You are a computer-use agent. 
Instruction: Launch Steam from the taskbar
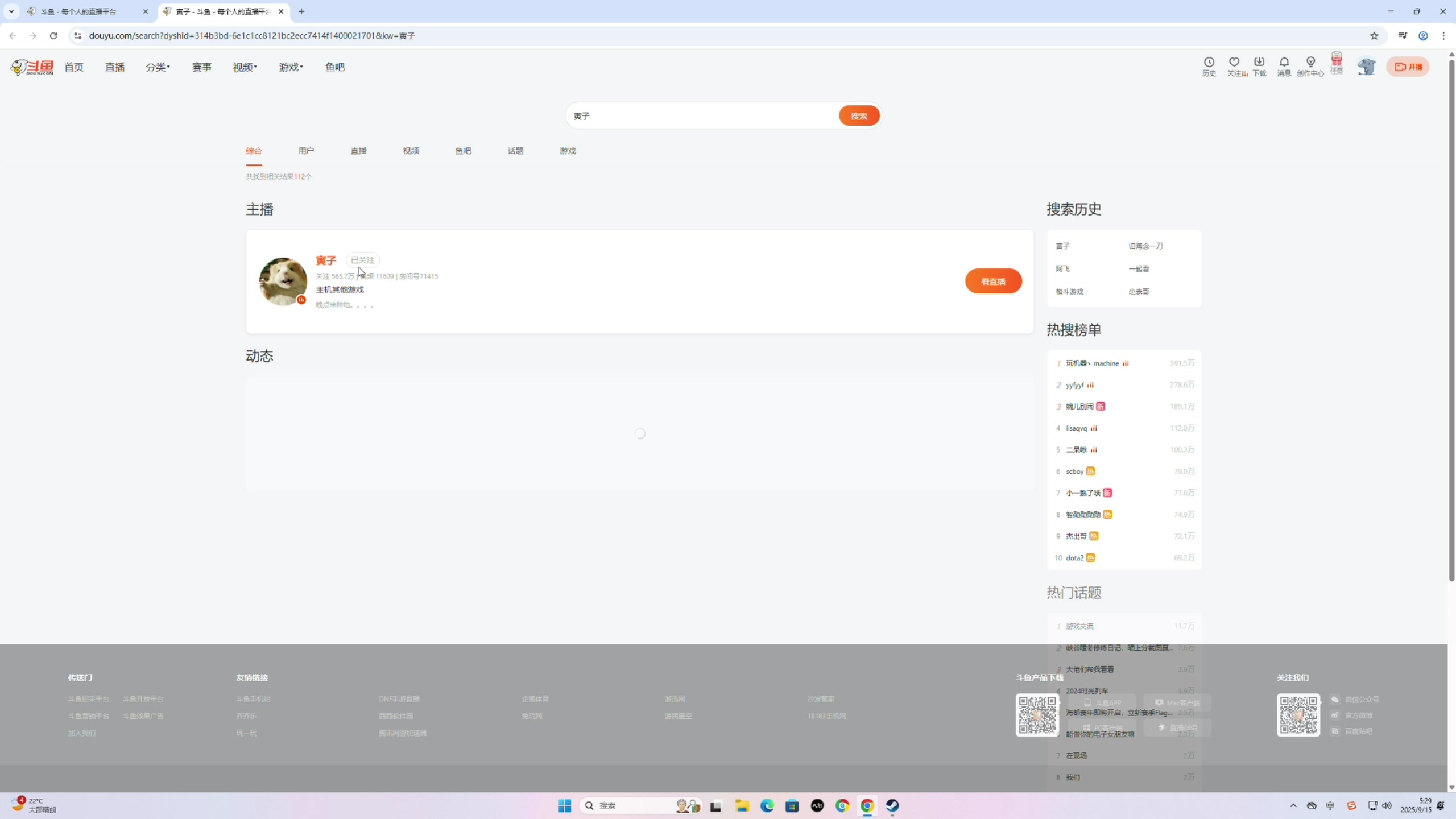click(892, 805)
